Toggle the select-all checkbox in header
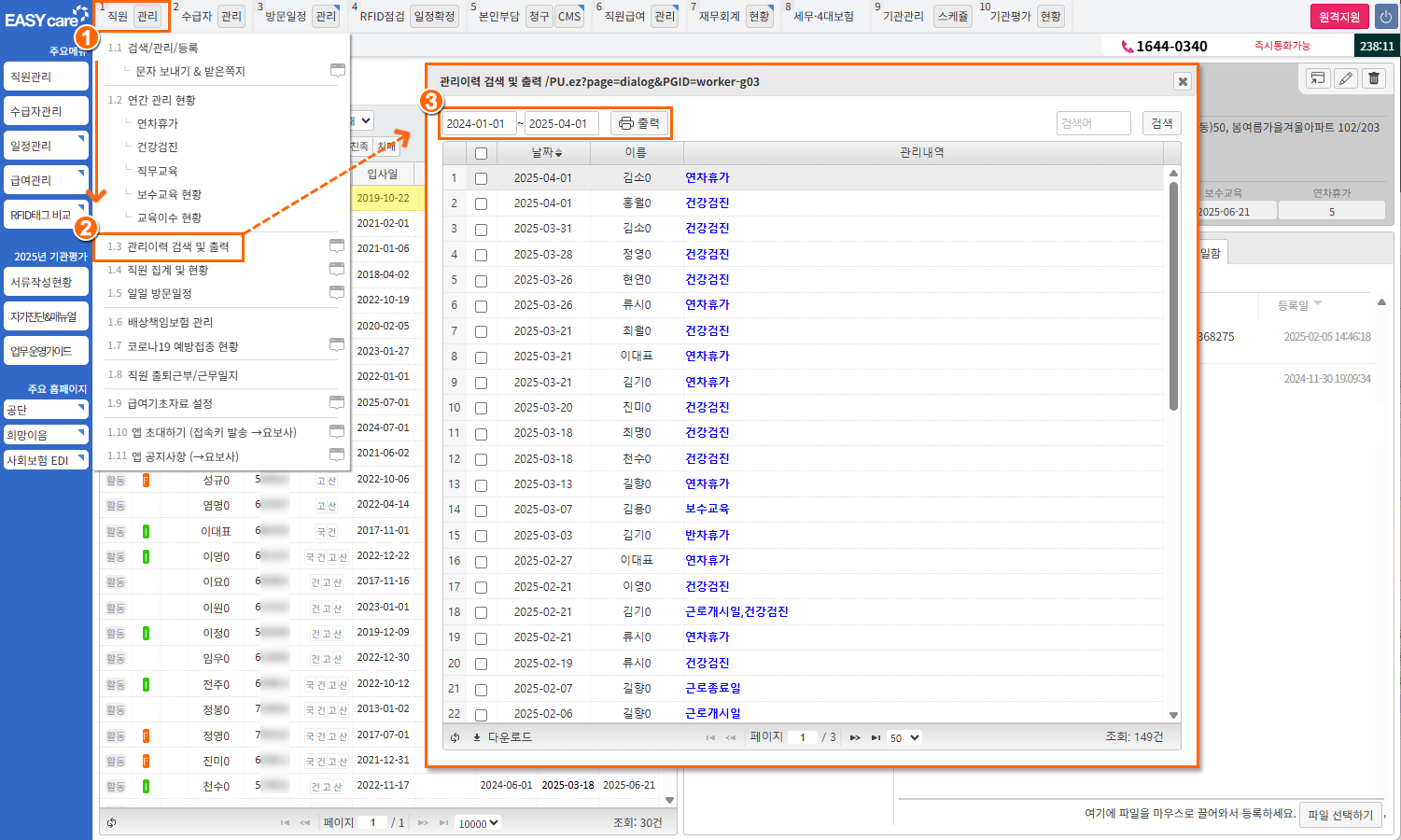1401x840 pixels. pyautogui.click(x=481, y=153)
